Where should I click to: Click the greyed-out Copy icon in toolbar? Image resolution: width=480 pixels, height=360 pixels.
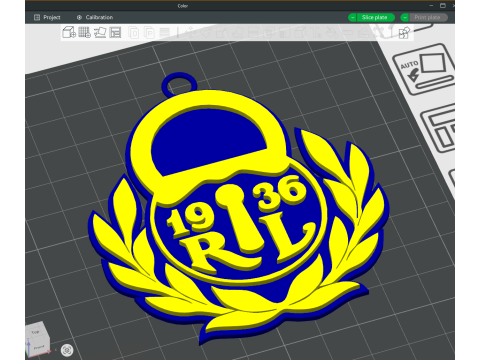134,33
